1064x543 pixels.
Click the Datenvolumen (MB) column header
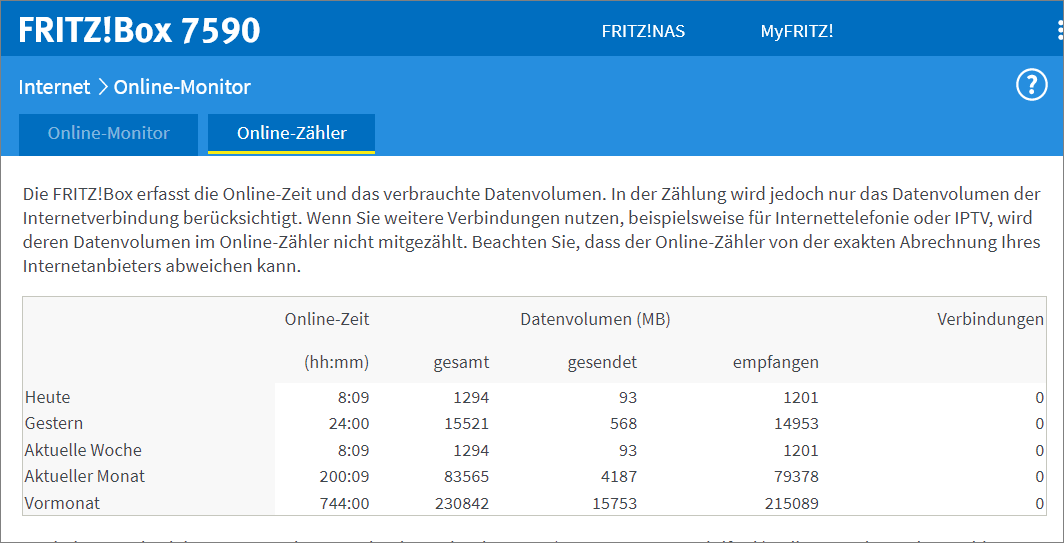(x=595, y=320)
